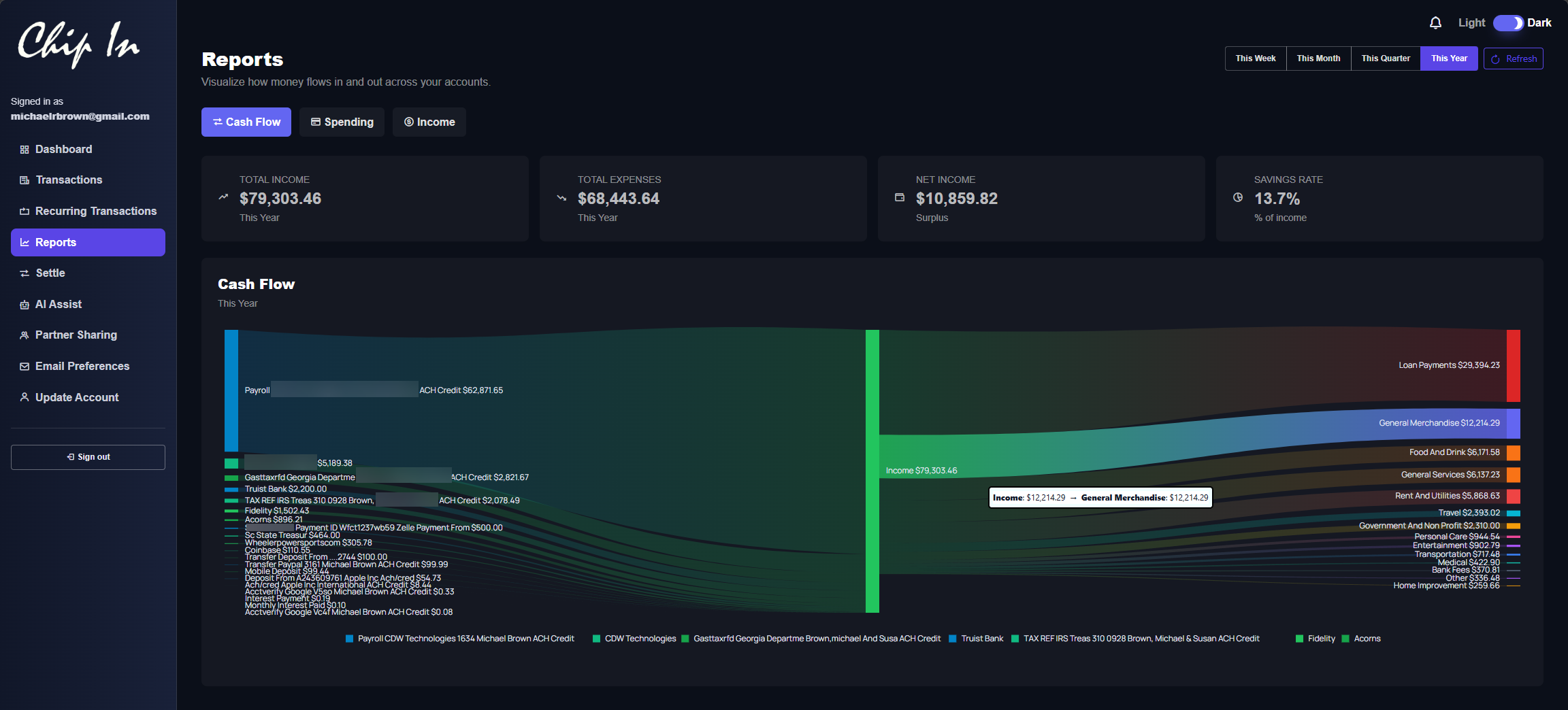Screen dimensions: 1568x710
Task: Click the Update Account user icon
Action: pos(24,397)
